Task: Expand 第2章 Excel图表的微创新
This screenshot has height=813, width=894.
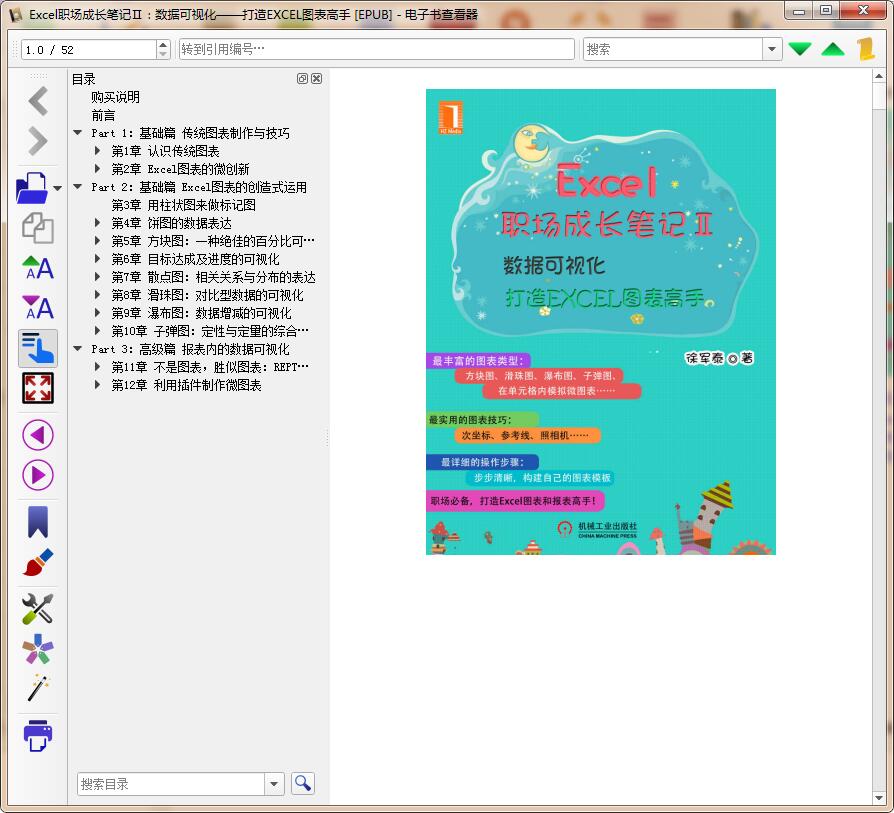Action: click(97, 169)
